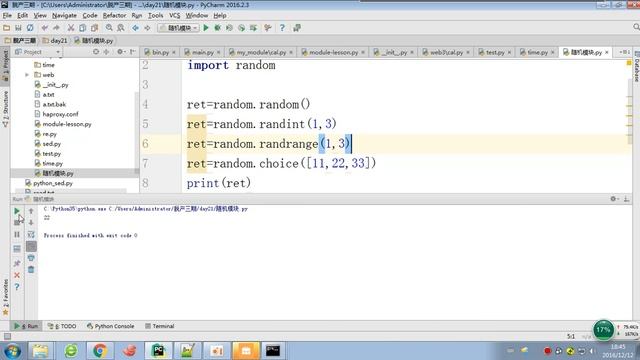Select module-lesson.py in project tree
The width and height of the screenshot is (640, 360).
pos(63,124)
